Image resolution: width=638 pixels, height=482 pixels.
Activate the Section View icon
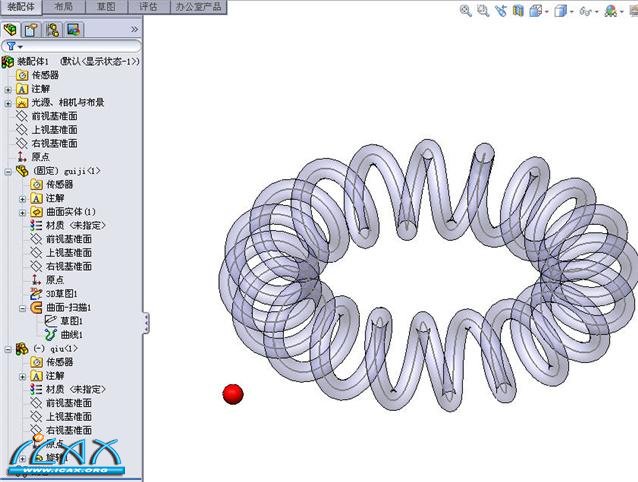517,12
